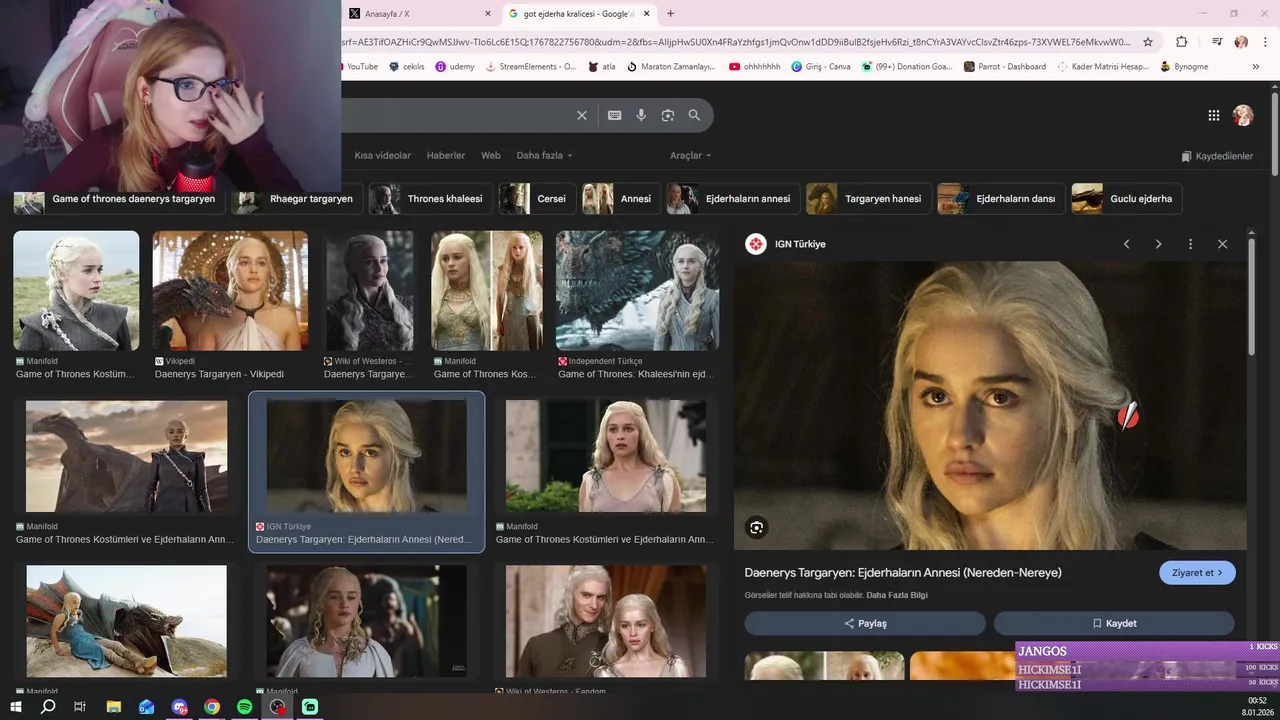Select the Targaryen hanesi suggestion chip

click(x=869, y=199)
